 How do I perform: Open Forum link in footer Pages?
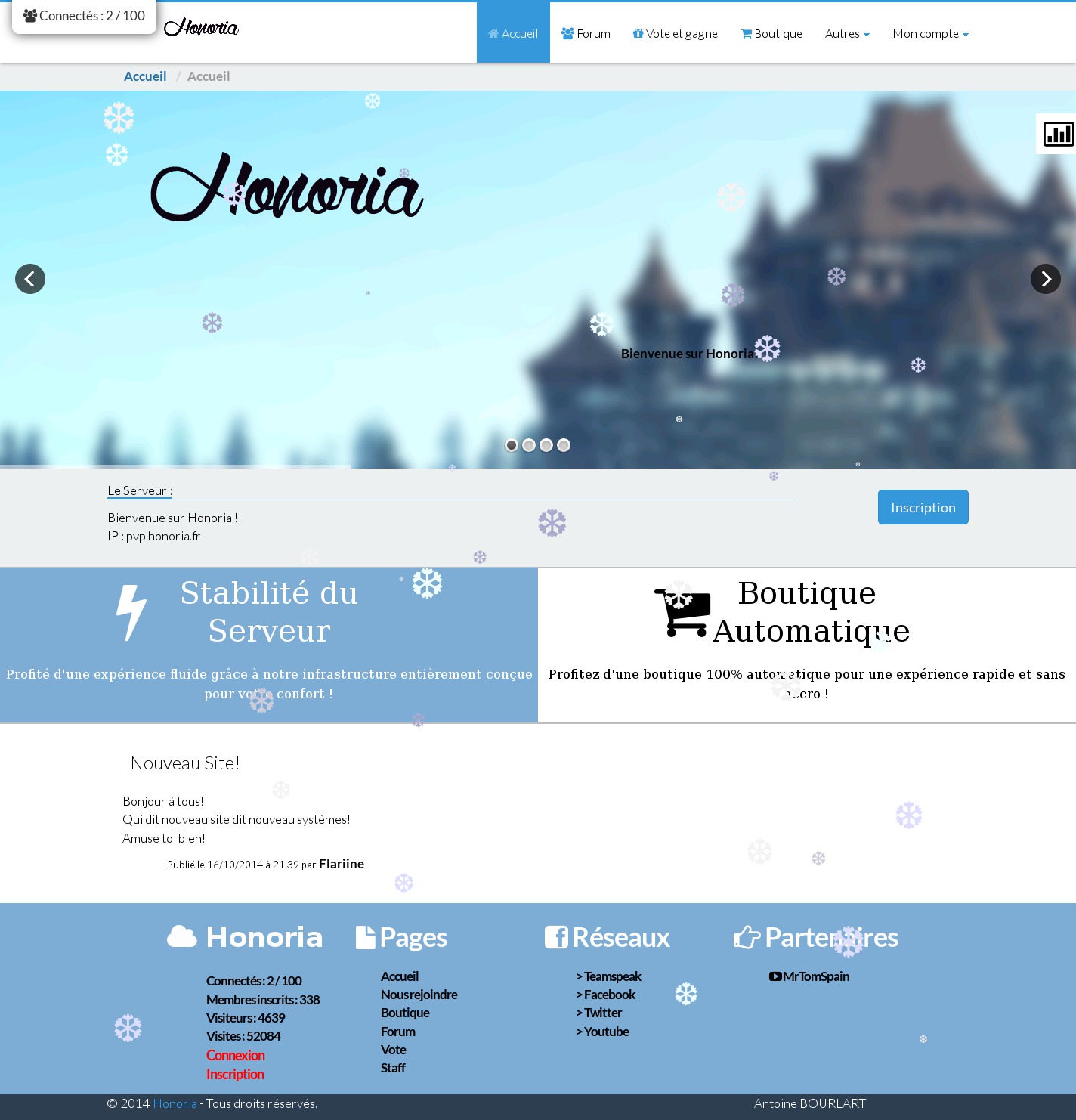point(398,1032)
